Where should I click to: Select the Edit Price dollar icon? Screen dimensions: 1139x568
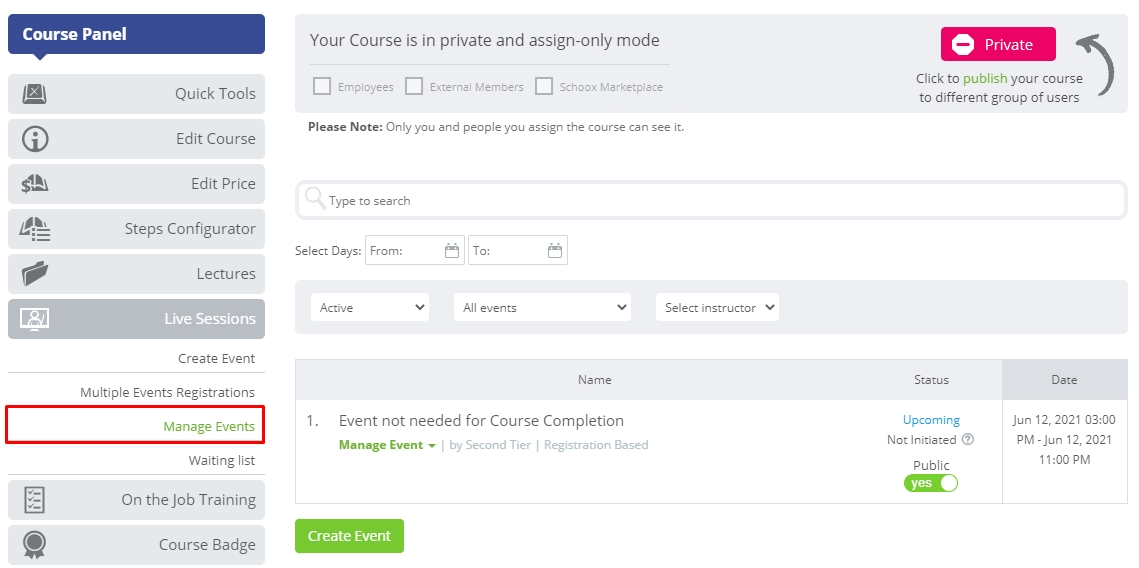click(34, 184)
